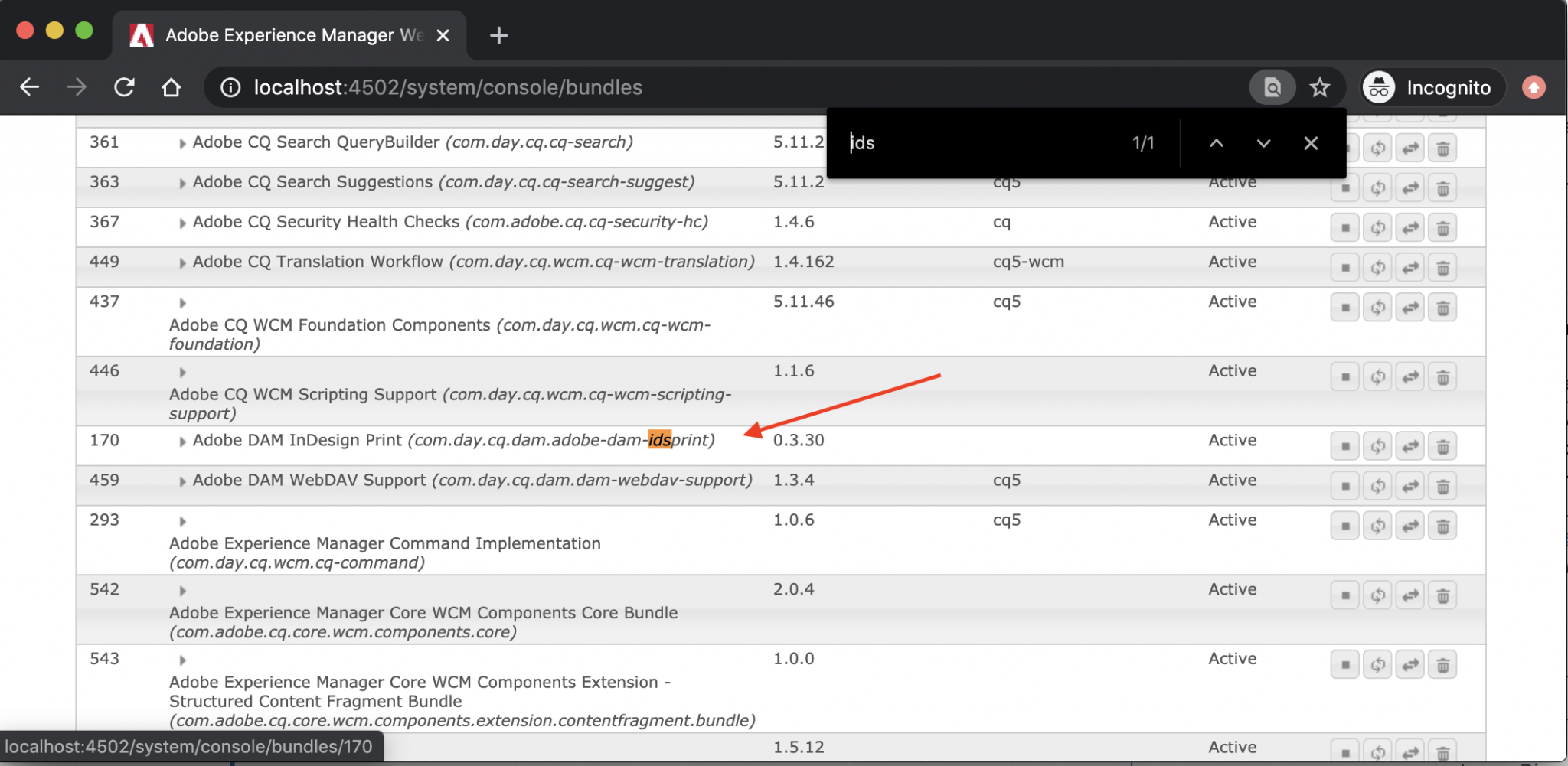Screen dimensions: 1568x766
Task: Refresh package imports for Adobe CQ Translation Workflow
Action: point(1410,267)
